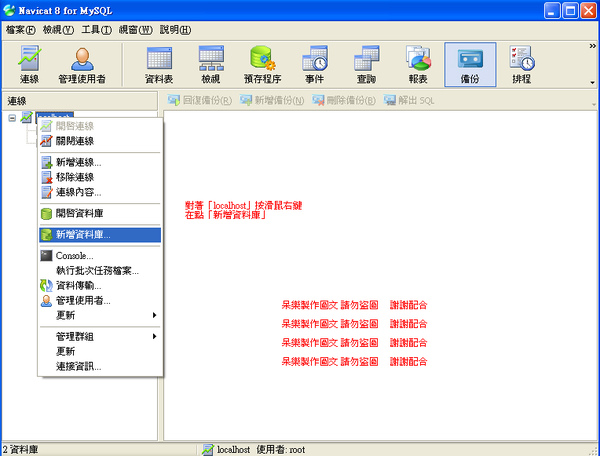600x456 pixels.
Task: Click 回復備份(R) restore backup button
Action: click(x=200, y=100)
